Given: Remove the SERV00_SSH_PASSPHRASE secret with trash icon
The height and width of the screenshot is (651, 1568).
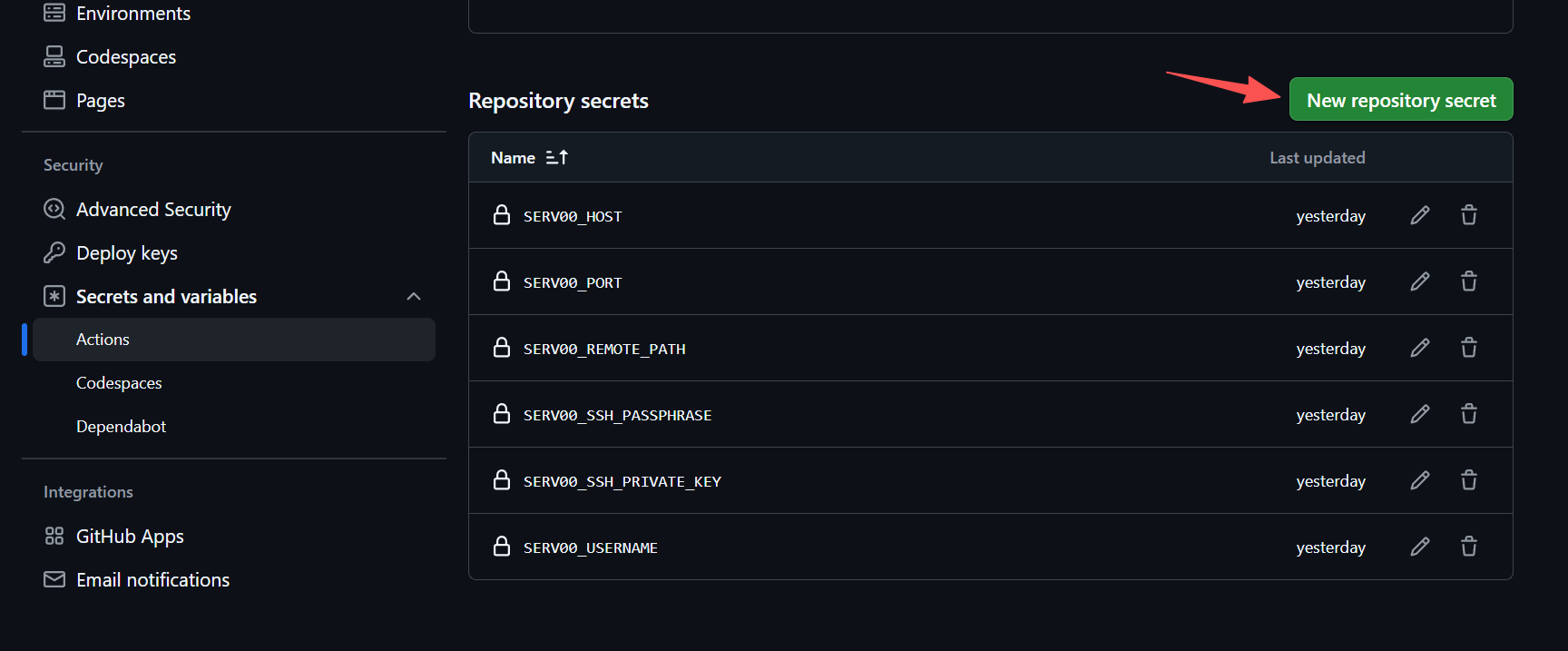Looking at the screenshot, I should [1469, 414].
